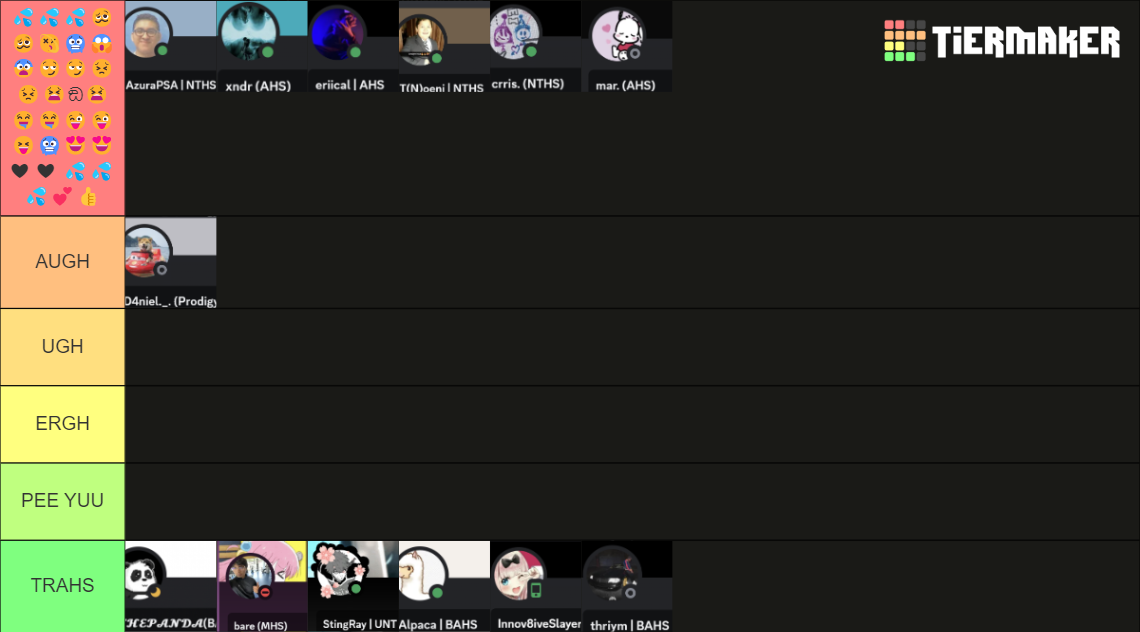Click the Alpaca avatar image
Screen dimensions: 1140x632
(x=422, y=575)
